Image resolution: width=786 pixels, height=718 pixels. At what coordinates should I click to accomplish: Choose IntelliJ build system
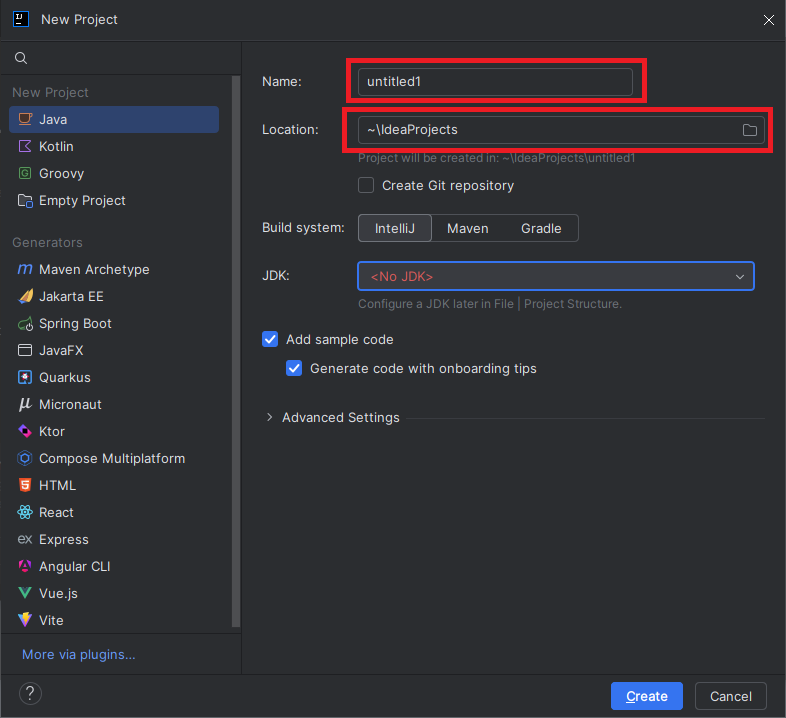tap(395, 228)
